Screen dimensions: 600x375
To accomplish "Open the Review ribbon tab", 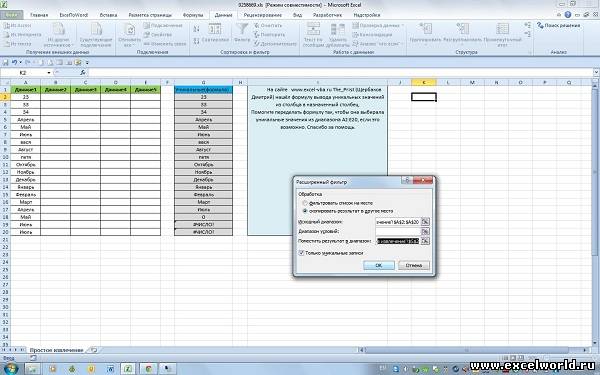I will (262, 15).
